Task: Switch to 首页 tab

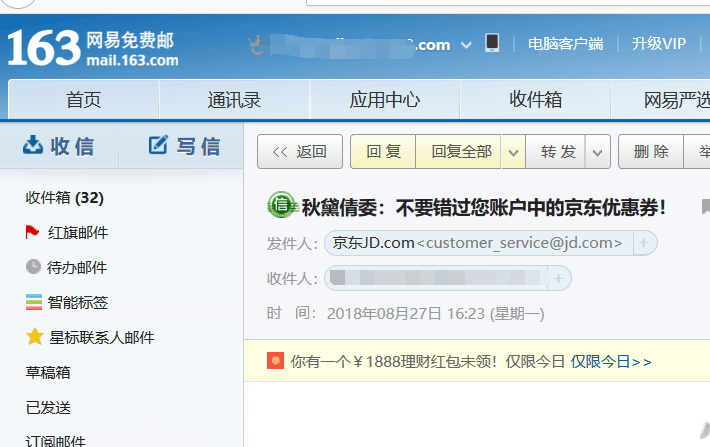Action: point(84,100)
